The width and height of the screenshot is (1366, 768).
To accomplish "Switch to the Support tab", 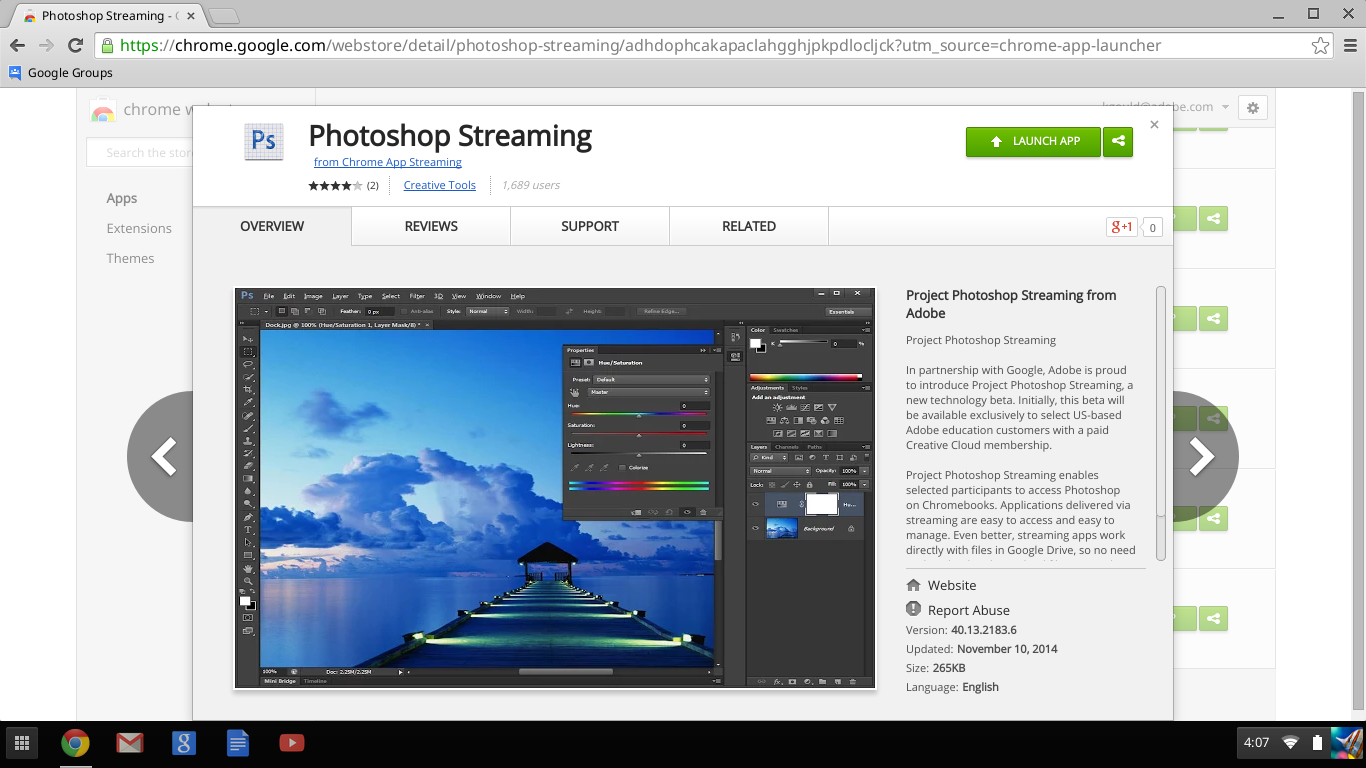I will point(589,226).
